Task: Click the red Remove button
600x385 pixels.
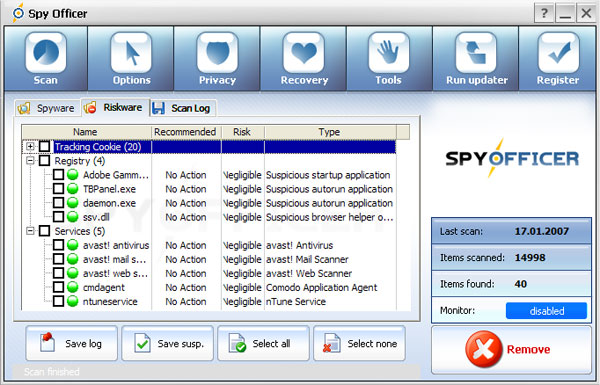Action: tap(511, 349)
